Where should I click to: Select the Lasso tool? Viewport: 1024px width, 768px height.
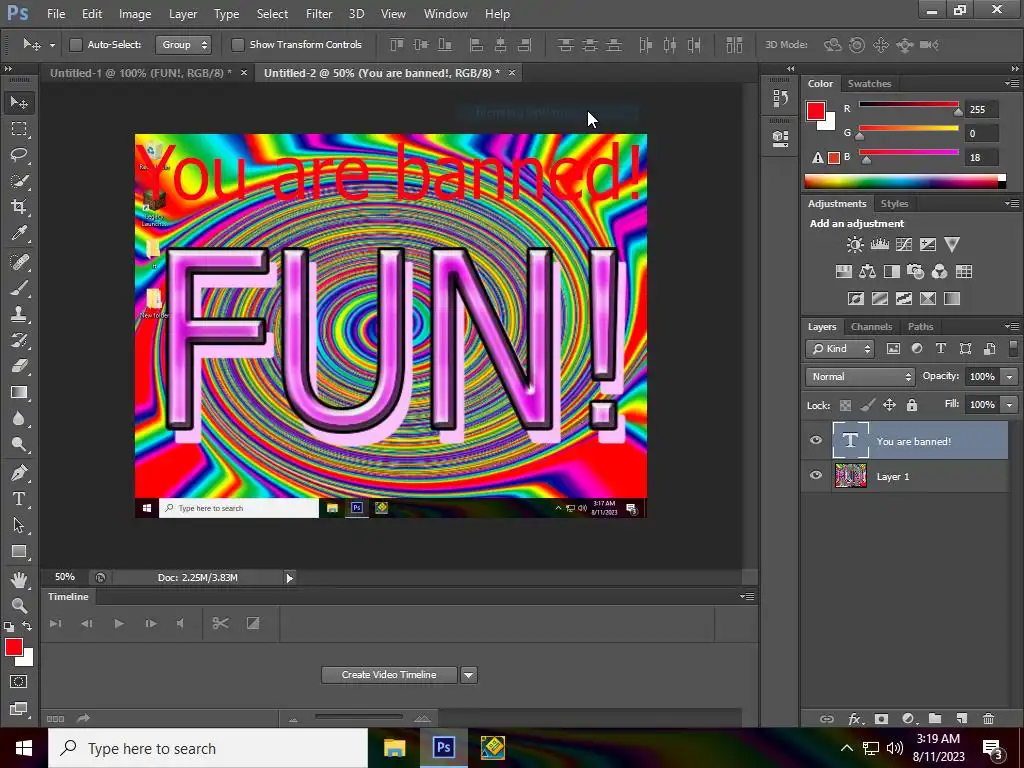[x=19, y=155]
